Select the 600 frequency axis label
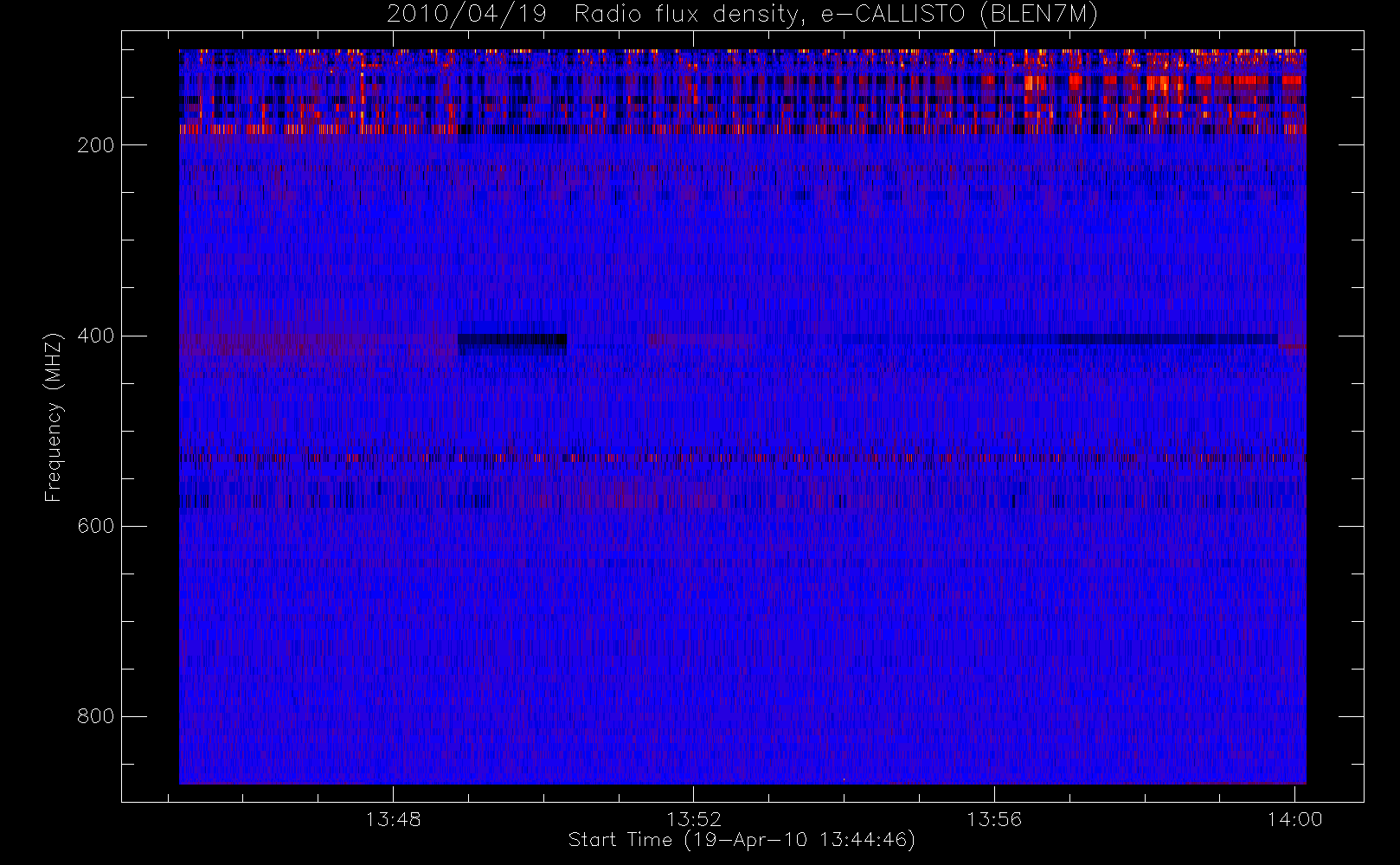 pyautogui.click(x=95, y=526)
